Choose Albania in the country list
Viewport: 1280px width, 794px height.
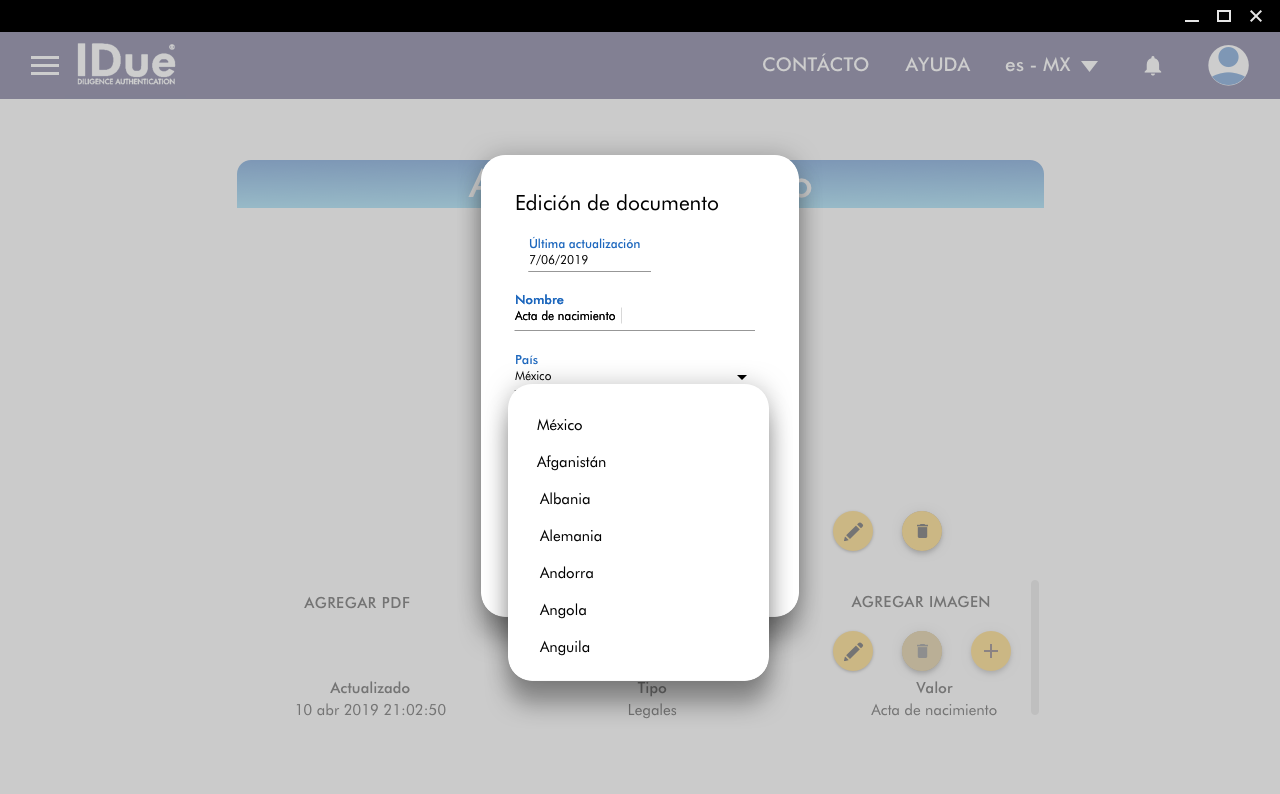565,499
